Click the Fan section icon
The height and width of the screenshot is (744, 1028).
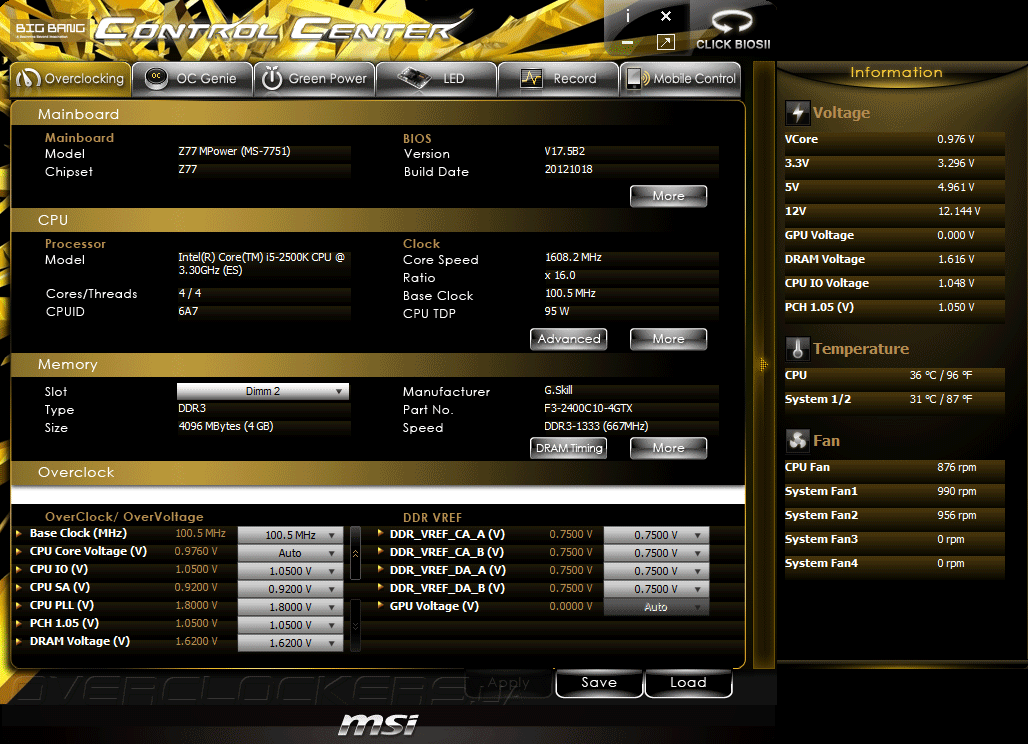coord(797,441)
